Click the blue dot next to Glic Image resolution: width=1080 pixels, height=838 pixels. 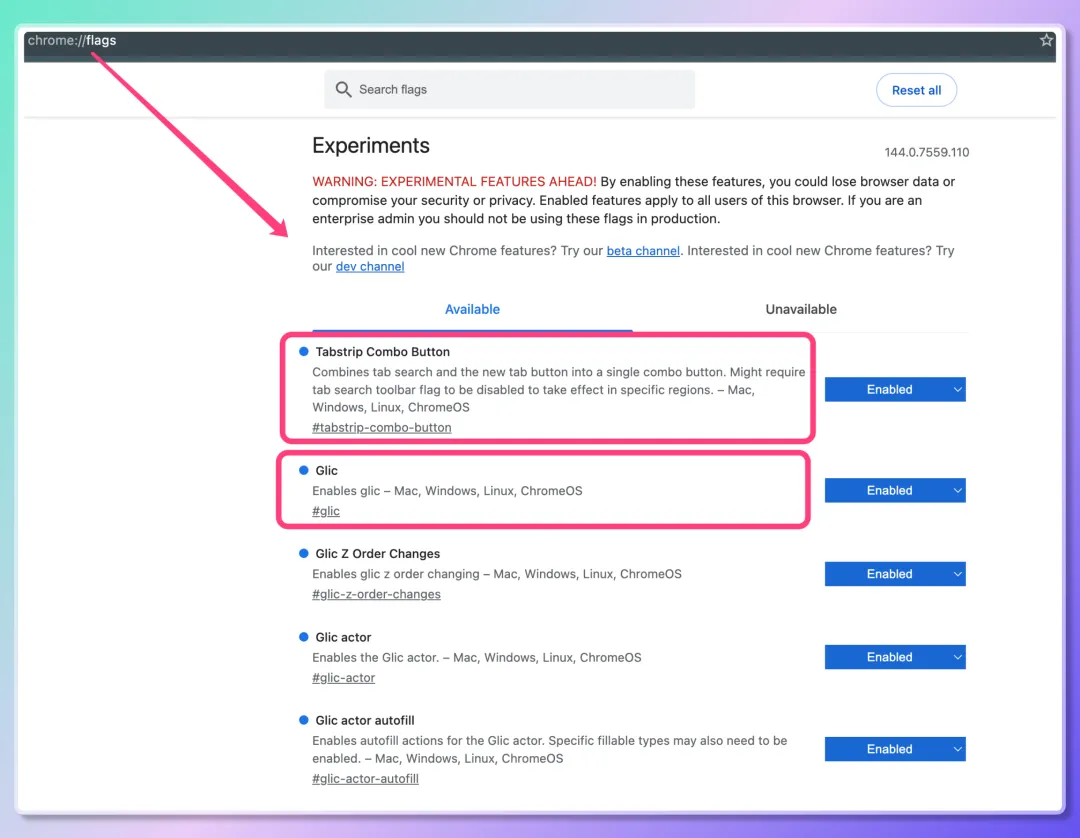[304, 470]
